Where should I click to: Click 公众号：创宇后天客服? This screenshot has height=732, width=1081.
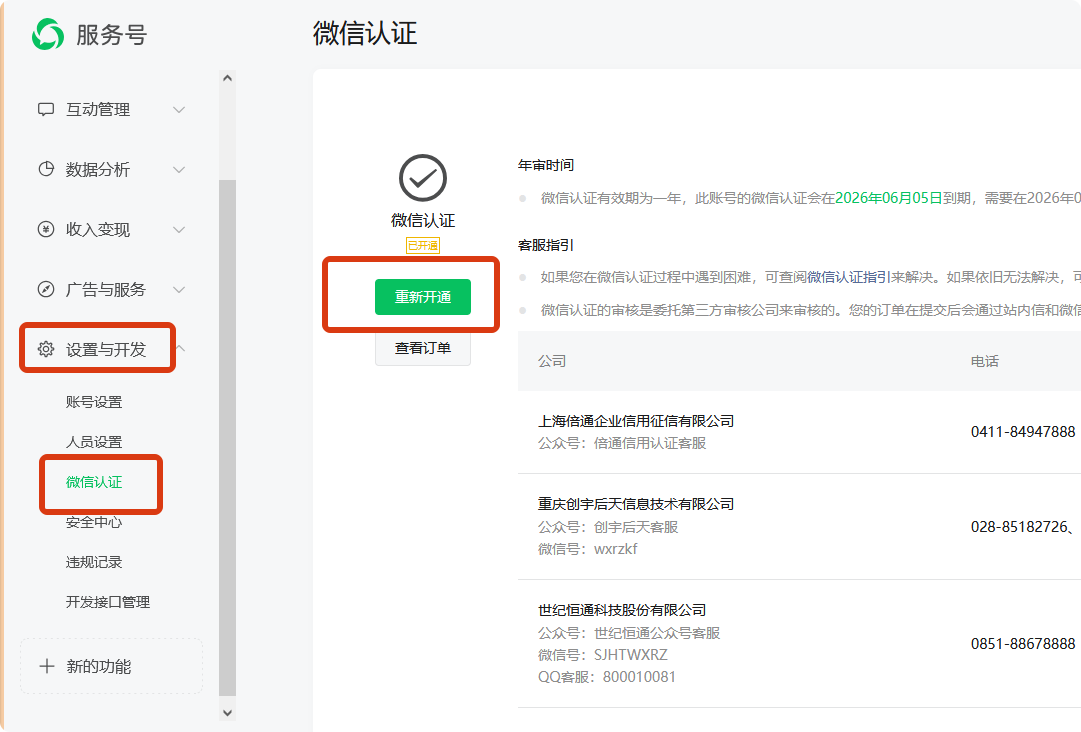pyautogui.click(x=608, y=527)
